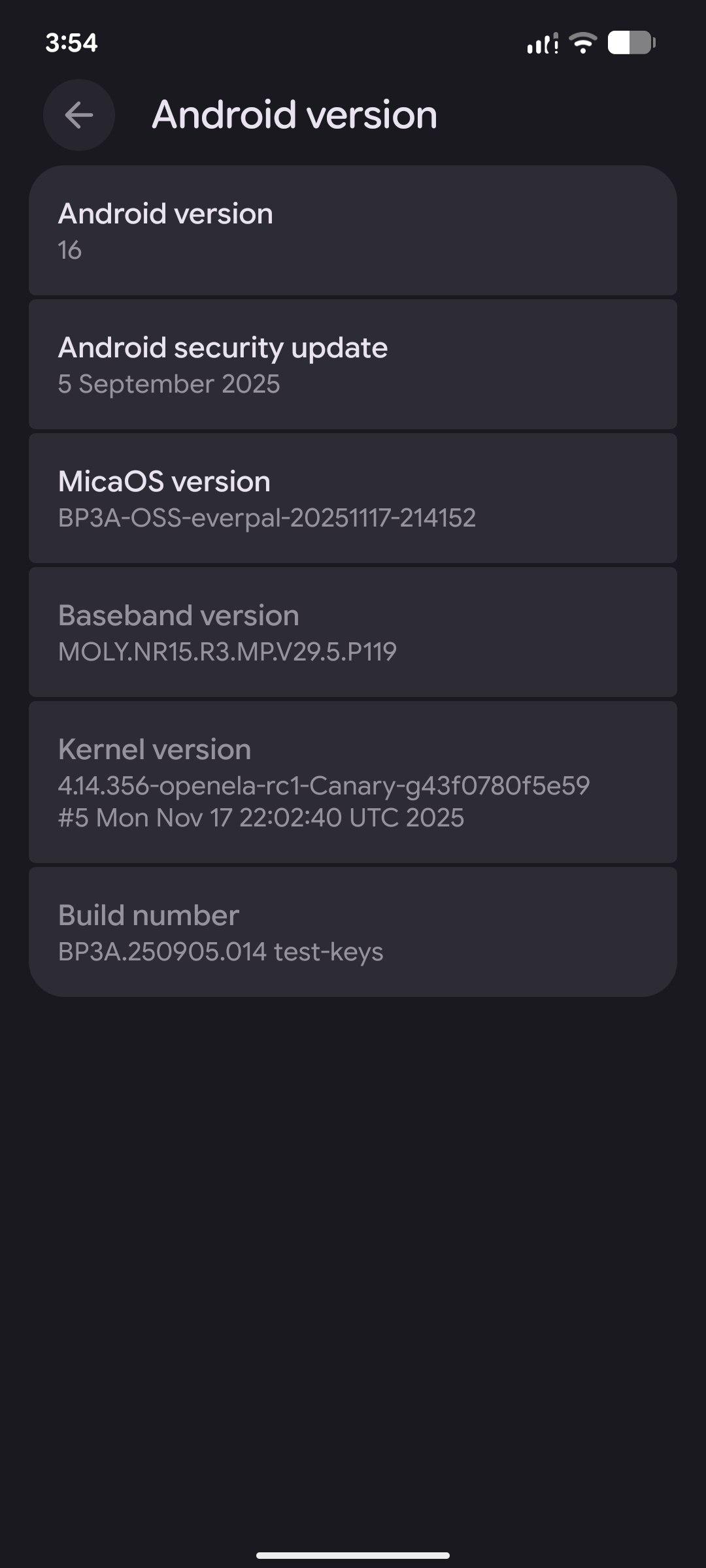The image size is (706, 1568).
Task: Open the MicaOS version entry
Action: 353,498
